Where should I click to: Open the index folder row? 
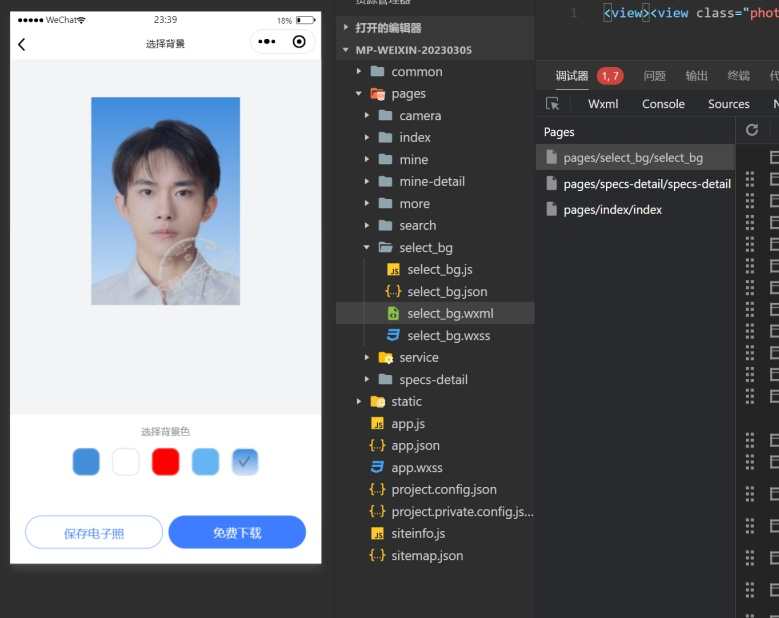435,138
